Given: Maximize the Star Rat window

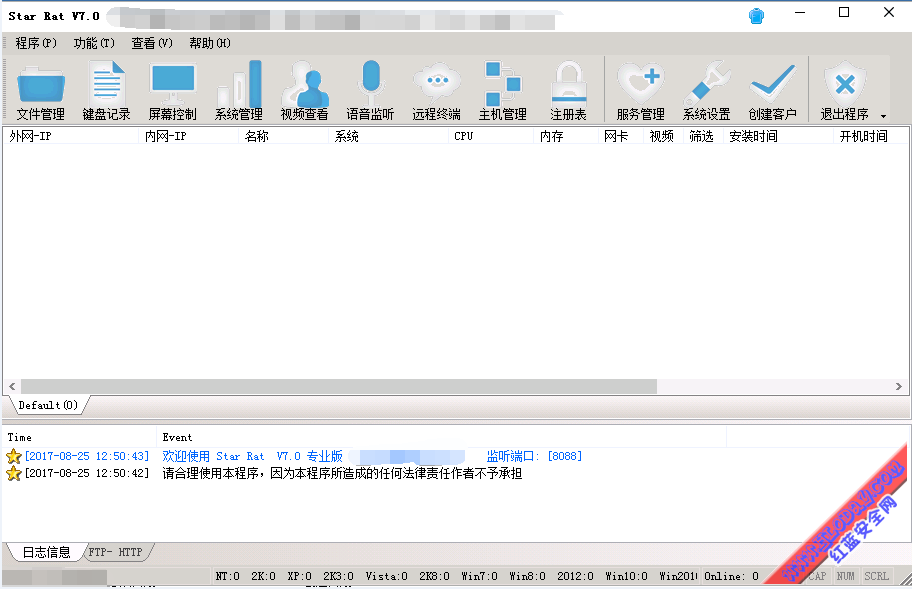Looking at the screenshot, I should click(844, 12).
